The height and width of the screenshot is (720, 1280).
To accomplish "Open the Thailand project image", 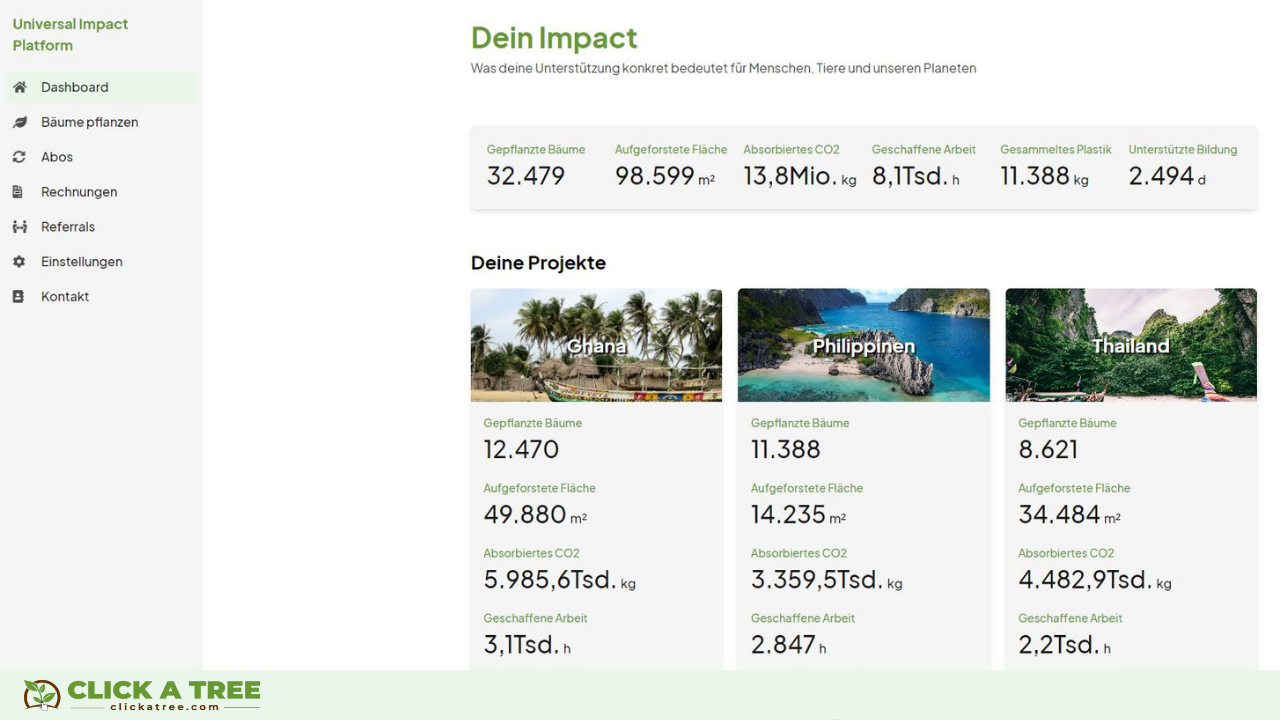I will pyautogui.click(x=1130, y=345).
